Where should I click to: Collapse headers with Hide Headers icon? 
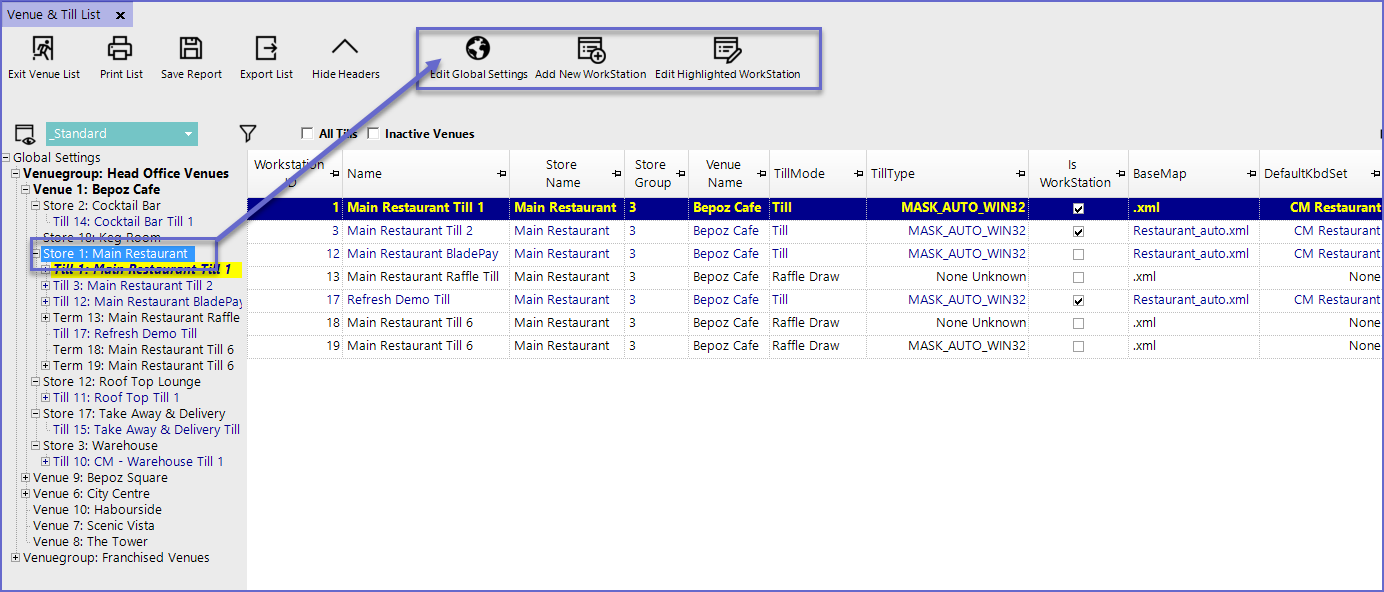click(345, 48)
